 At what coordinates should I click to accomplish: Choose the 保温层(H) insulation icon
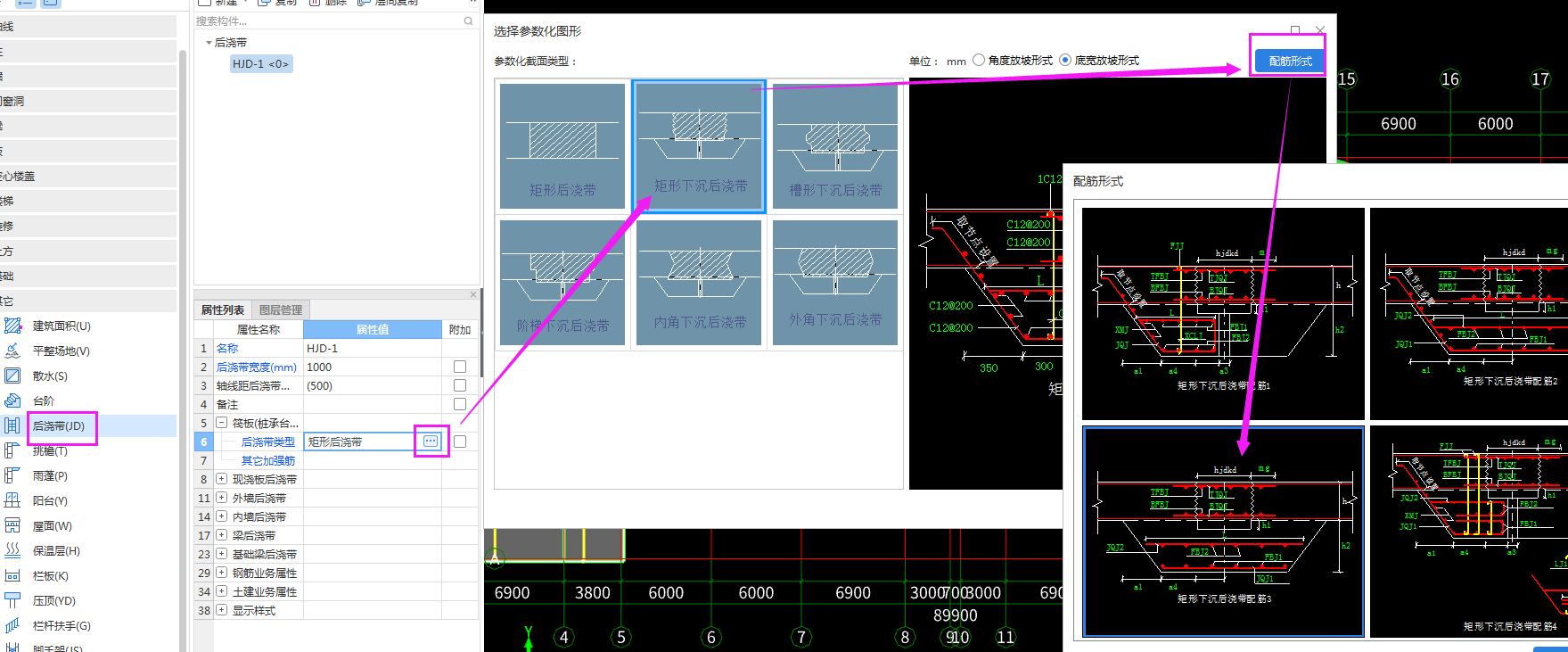[12, 550]
